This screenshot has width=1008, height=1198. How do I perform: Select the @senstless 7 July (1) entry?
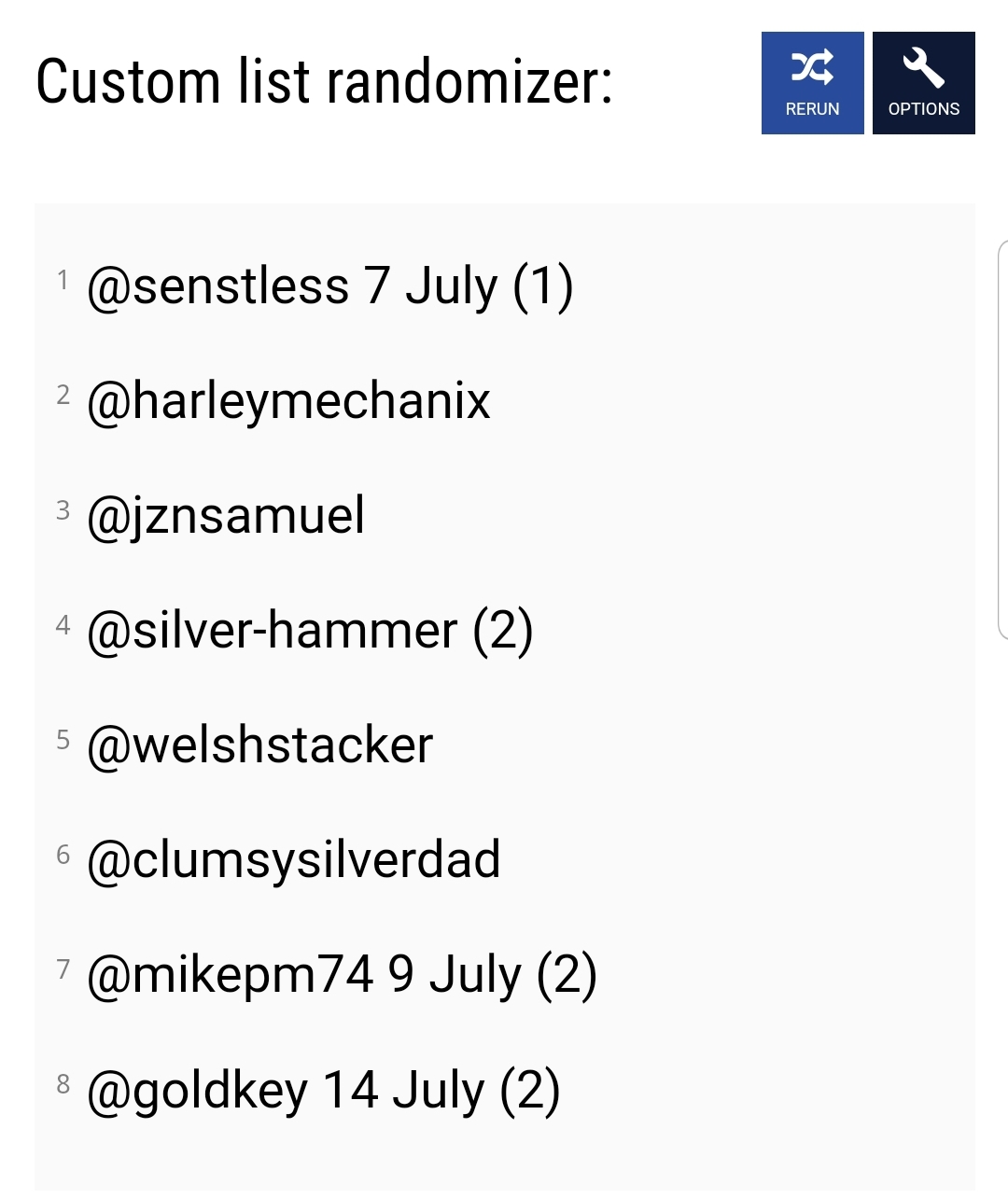(x=329, y=286)
